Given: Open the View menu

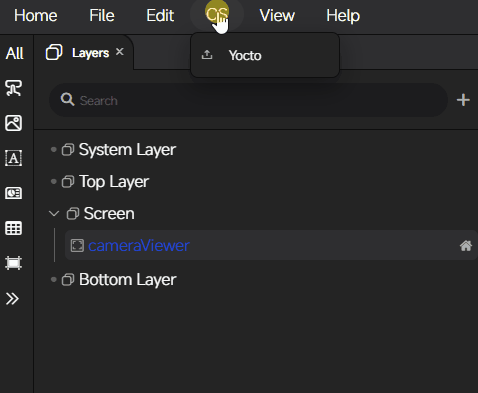Looking at the screenshot, I should point(277,15).
